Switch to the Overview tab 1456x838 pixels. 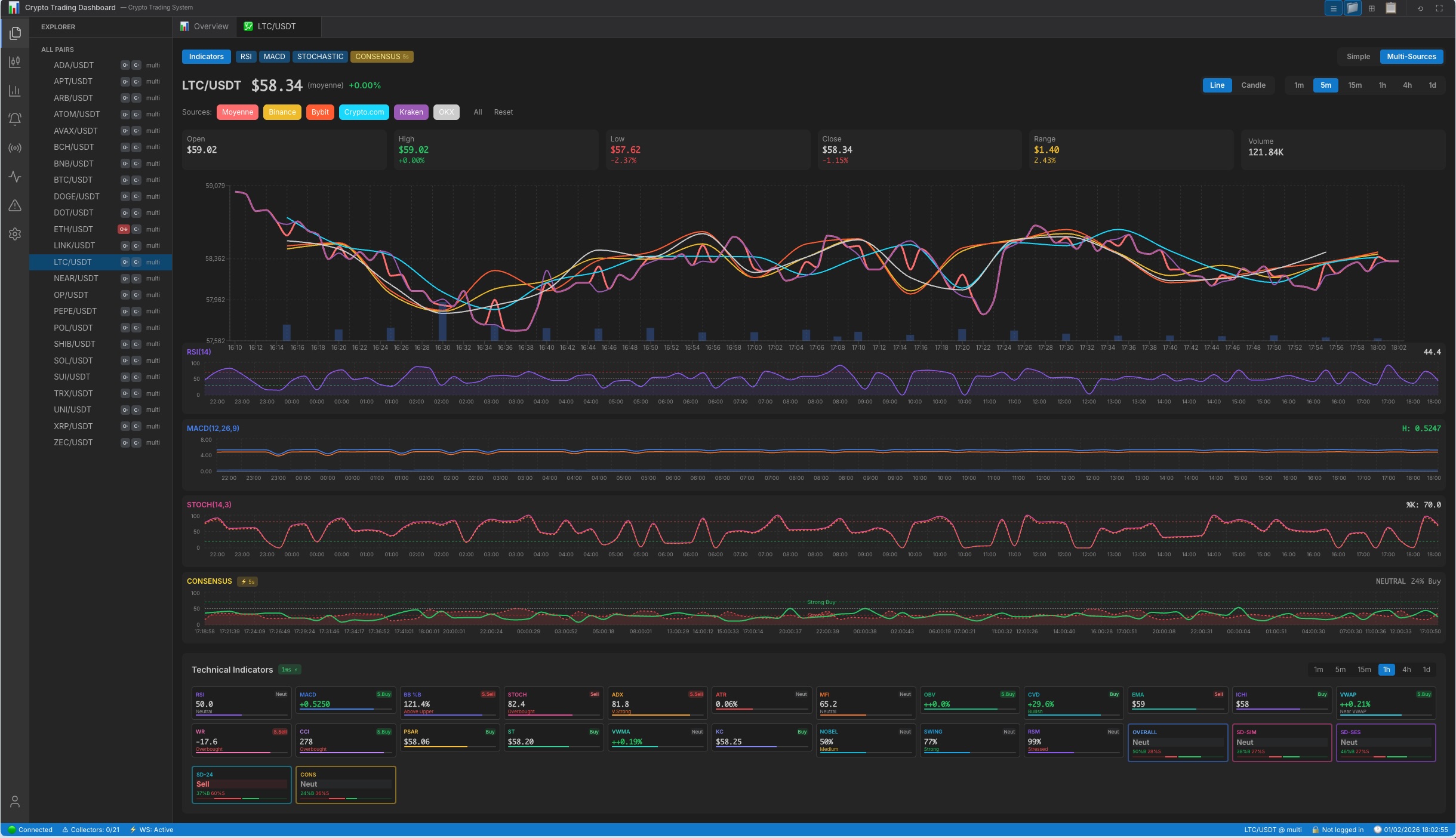point(204,26)
